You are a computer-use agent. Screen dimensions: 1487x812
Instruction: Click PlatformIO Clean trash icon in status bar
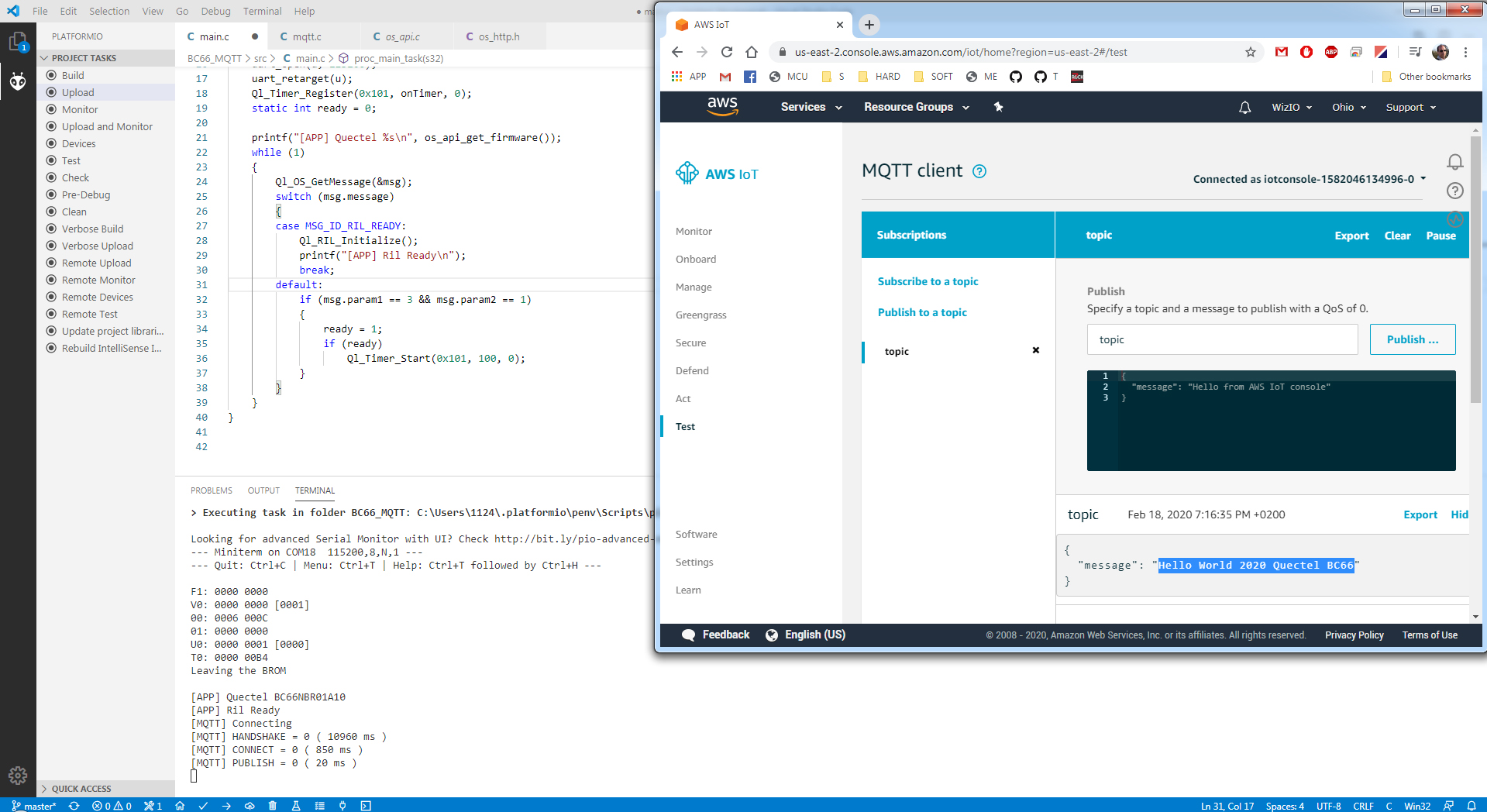(273, 806)
